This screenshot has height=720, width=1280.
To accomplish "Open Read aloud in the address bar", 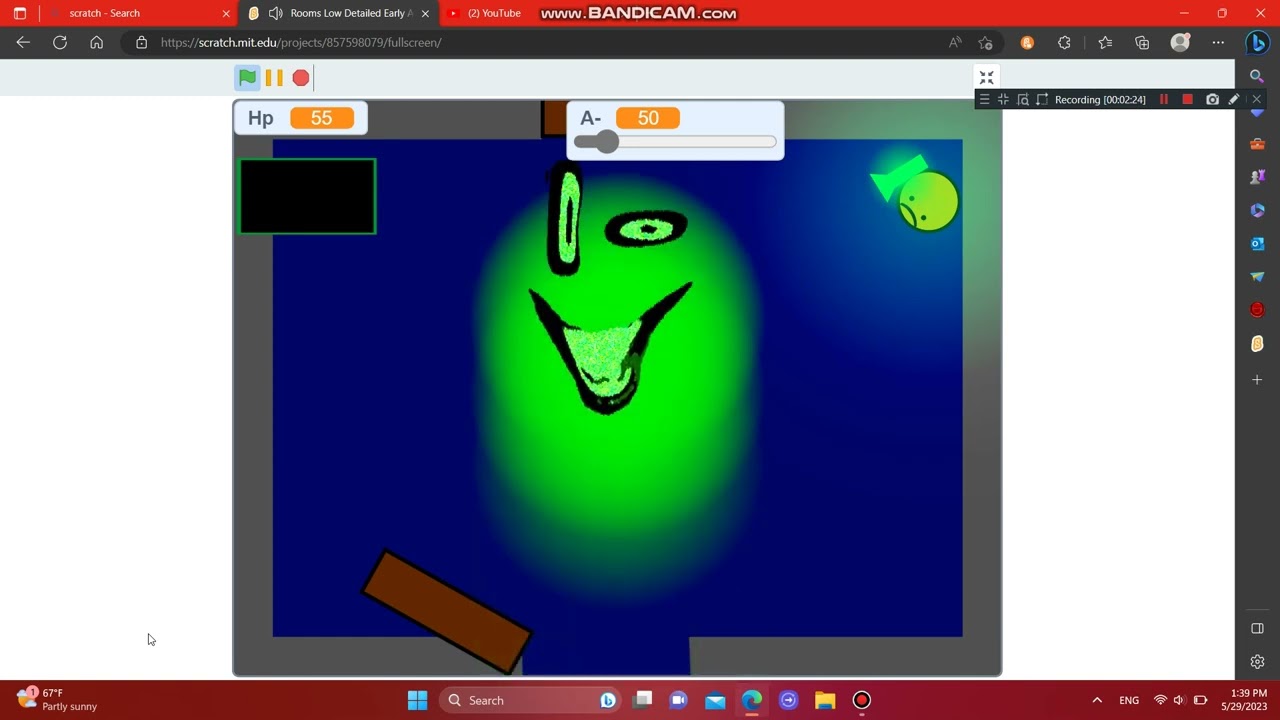I will (x=955, y=42).
